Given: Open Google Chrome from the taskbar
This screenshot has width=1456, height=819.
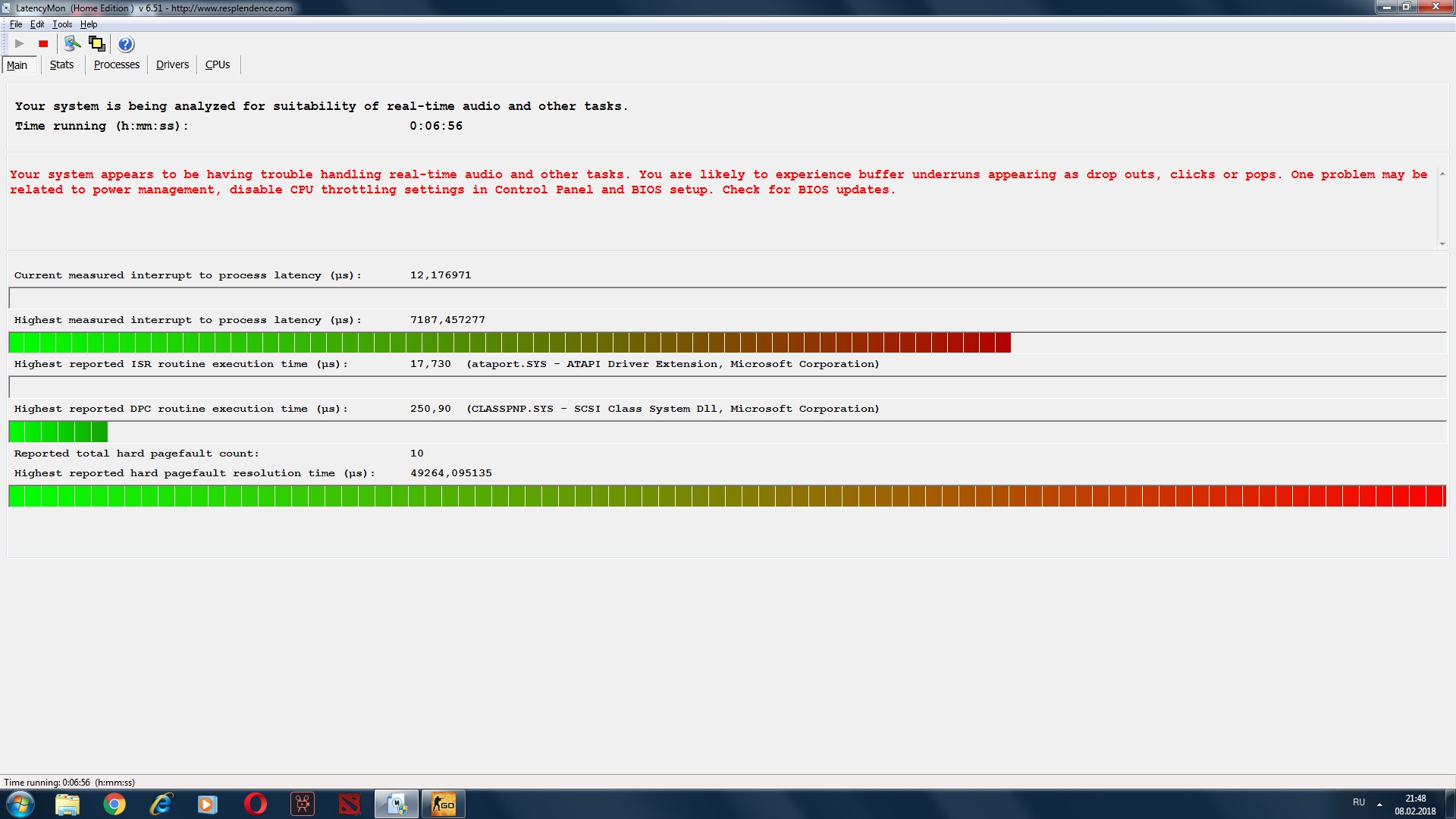Looking at the screenshot, I should [x=115, y=804].
